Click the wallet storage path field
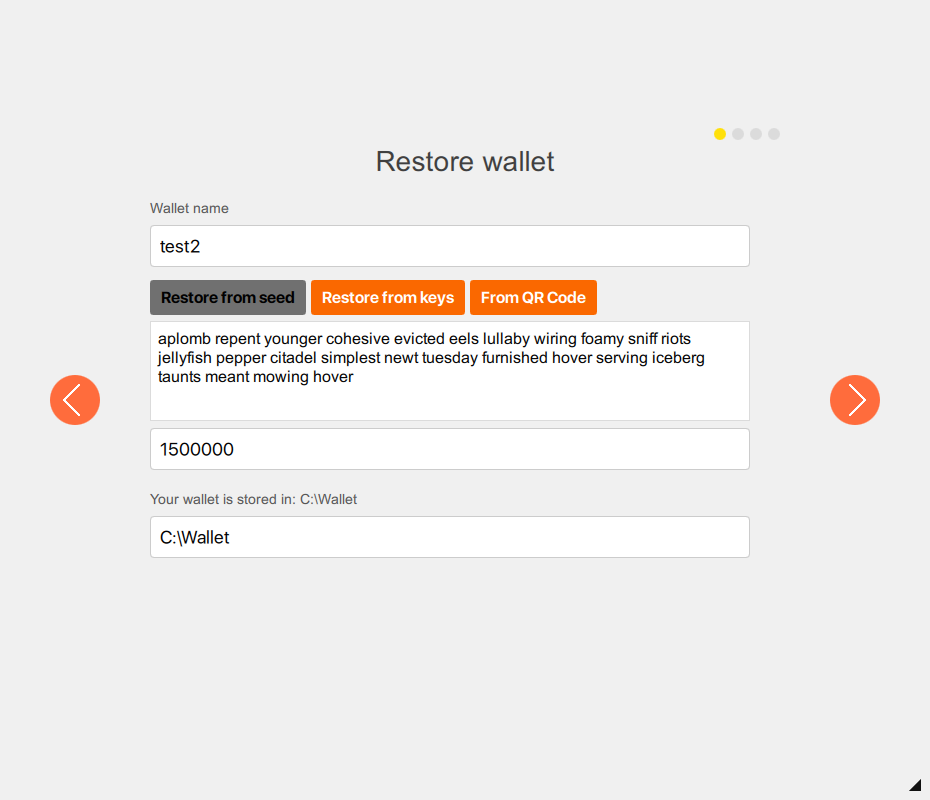This screenshot has height=800, width=930. pos(449,537)
